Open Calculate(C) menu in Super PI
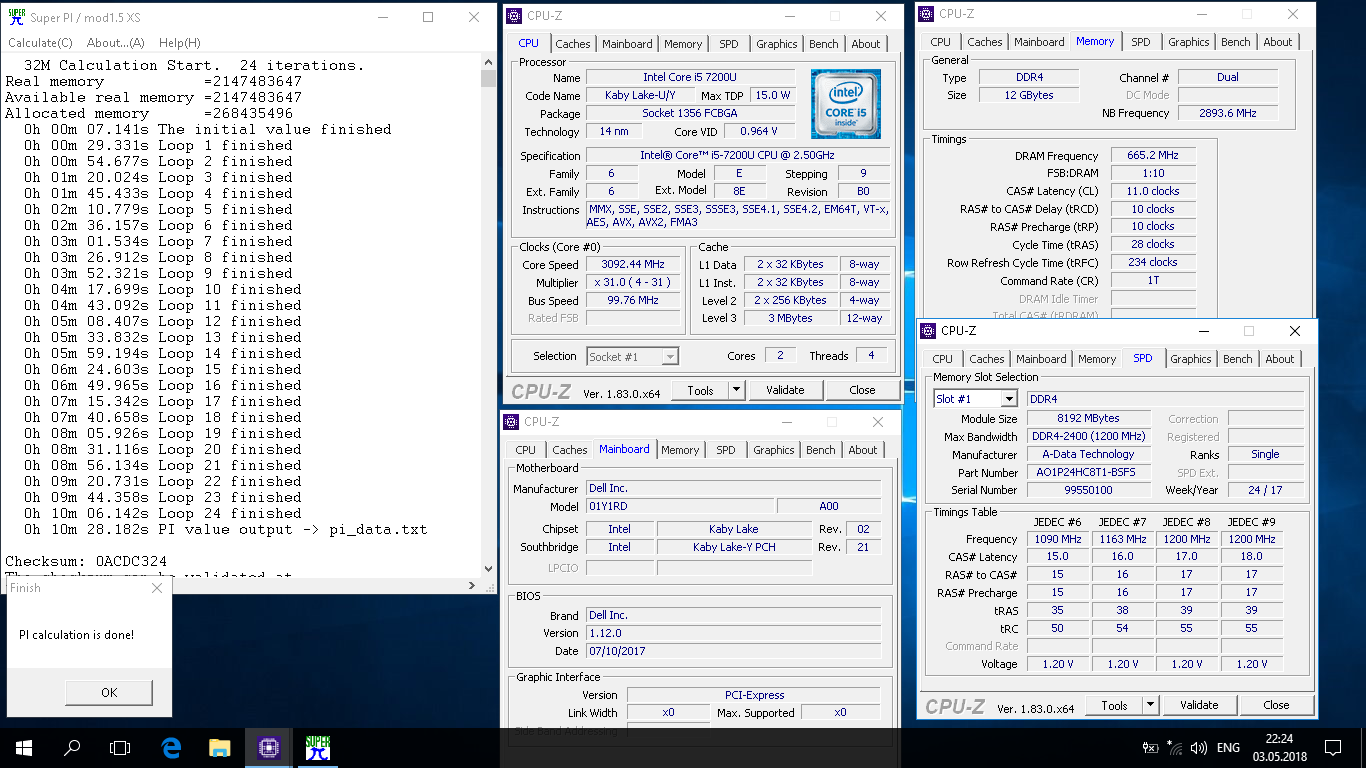Image resolution: width=1366 pixels, height=768 pixels. coord(40,43)
